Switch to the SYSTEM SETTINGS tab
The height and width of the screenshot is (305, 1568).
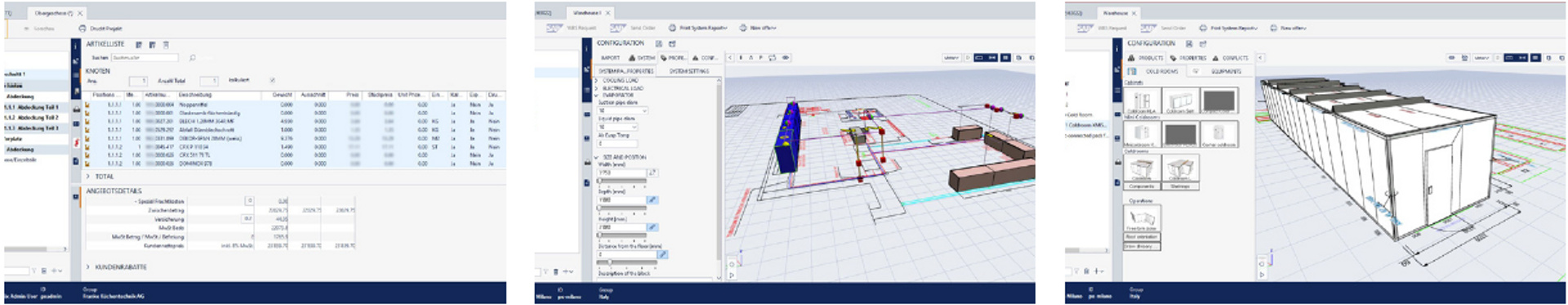(689, 71)
